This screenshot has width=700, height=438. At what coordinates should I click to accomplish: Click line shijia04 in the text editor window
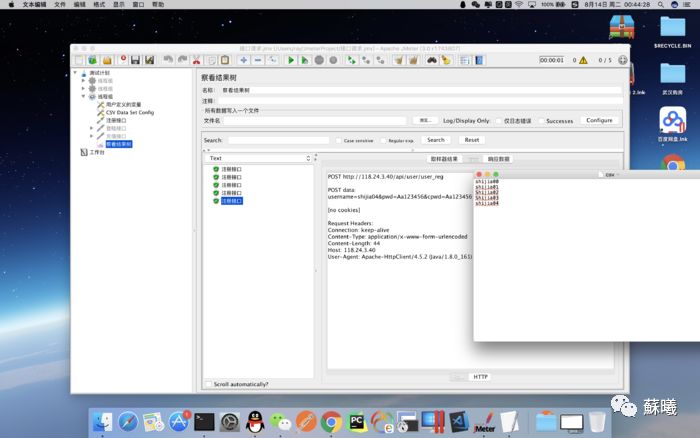[487, 203]
